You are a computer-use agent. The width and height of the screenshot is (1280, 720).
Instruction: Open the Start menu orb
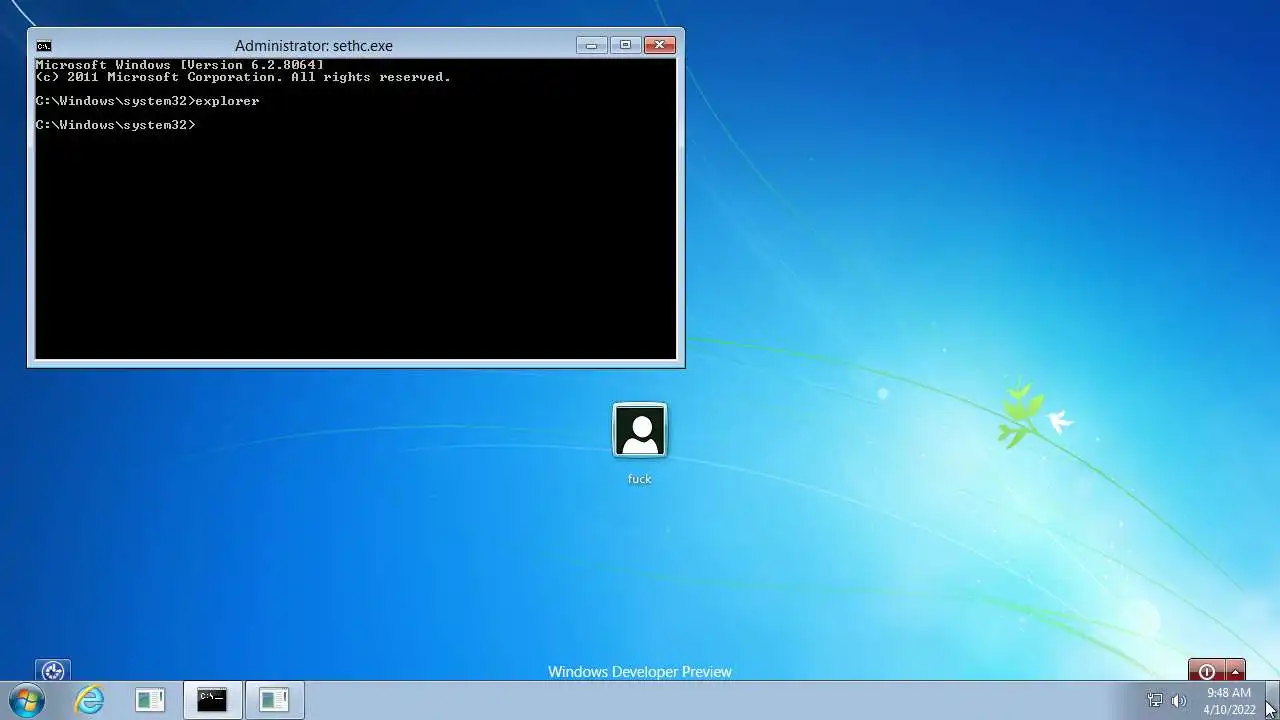(x=26, y=699)
